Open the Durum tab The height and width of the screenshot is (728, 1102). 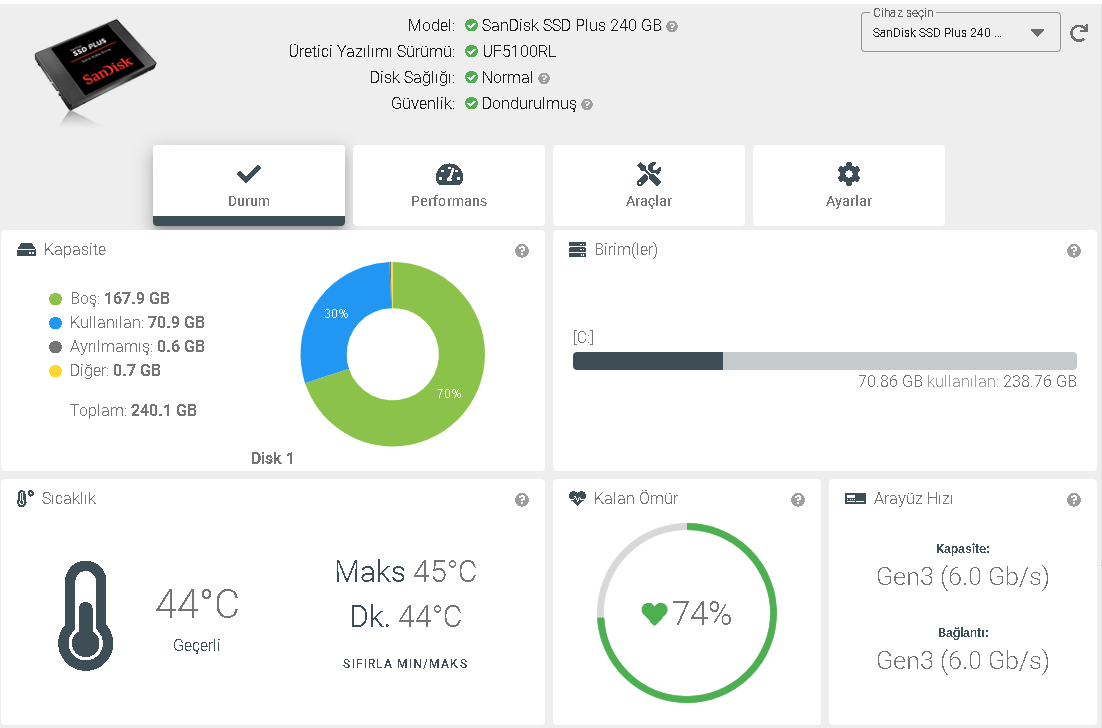pyautogui.click(x=249, y=186)
